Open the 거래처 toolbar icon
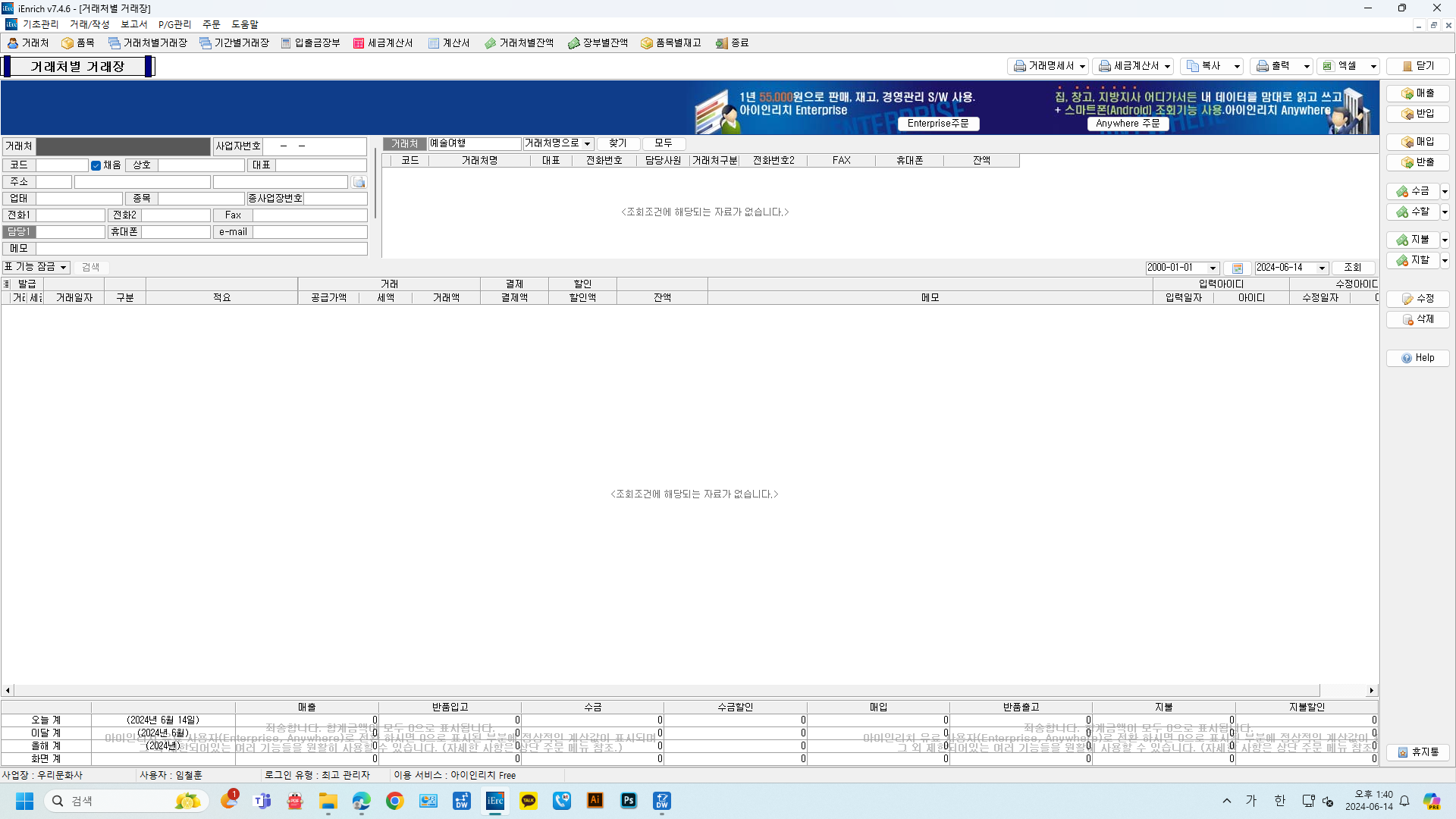This screenshot has height=819, width=1456. click(x=28, y=43)
